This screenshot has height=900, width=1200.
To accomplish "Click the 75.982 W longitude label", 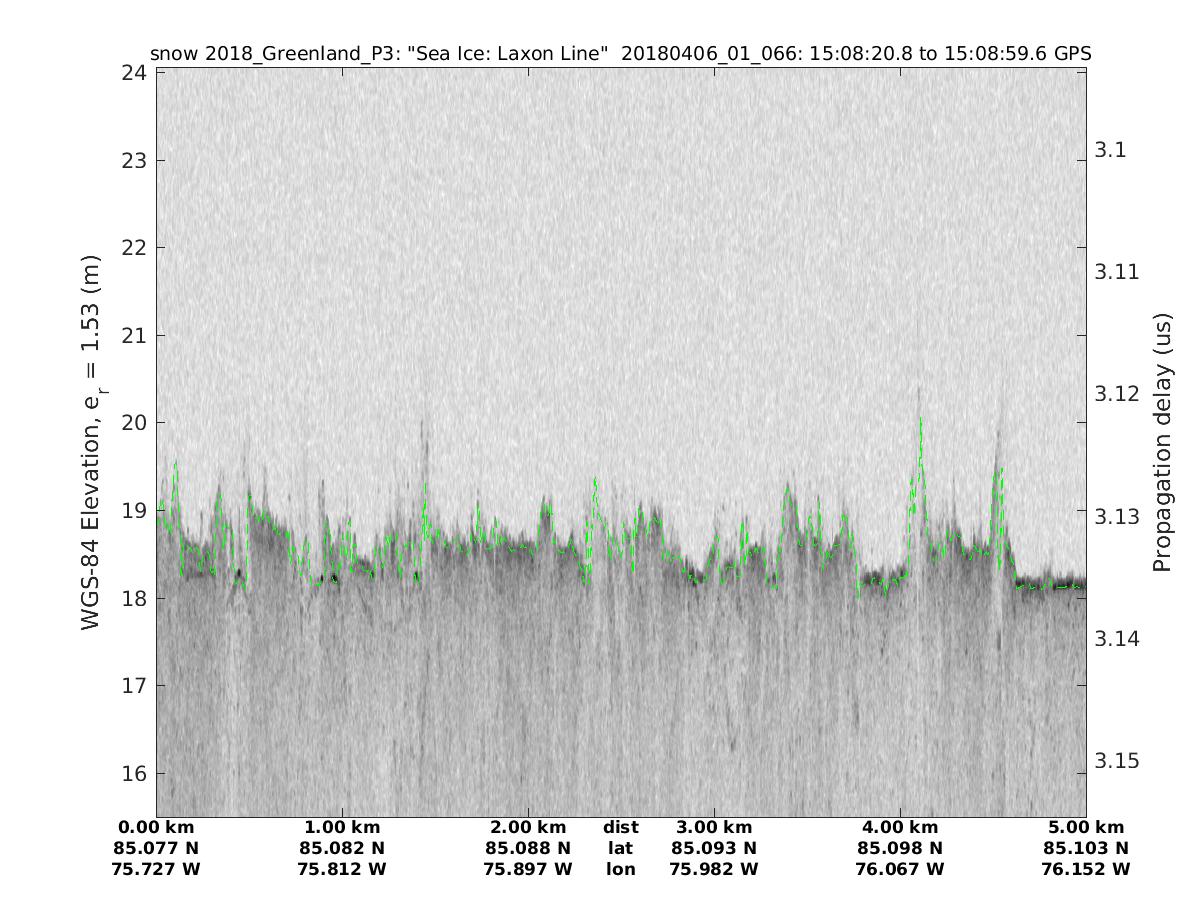I will click(x=714, y=870).
